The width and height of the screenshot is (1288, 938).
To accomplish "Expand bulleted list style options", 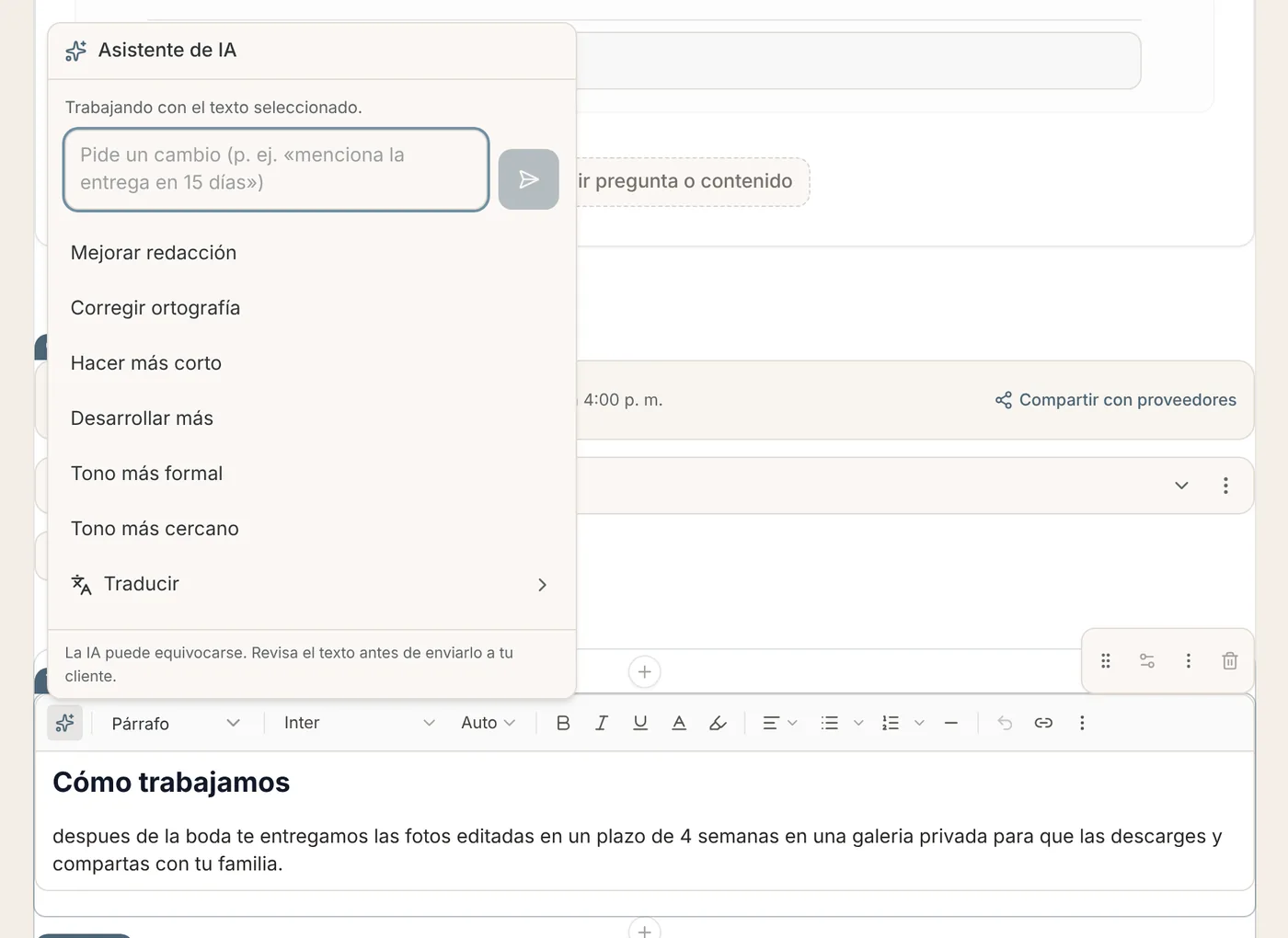I will tap(858, 723).
